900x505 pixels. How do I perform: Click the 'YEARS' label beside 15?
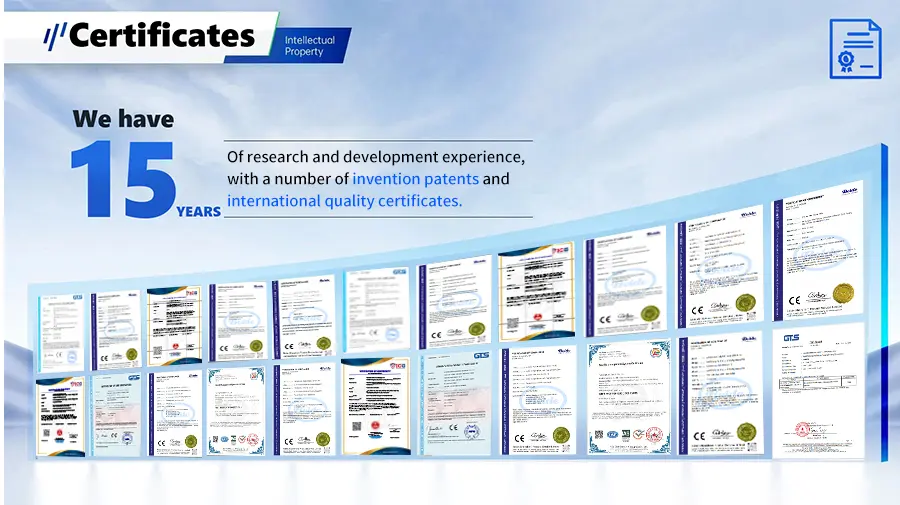(198, 211)
